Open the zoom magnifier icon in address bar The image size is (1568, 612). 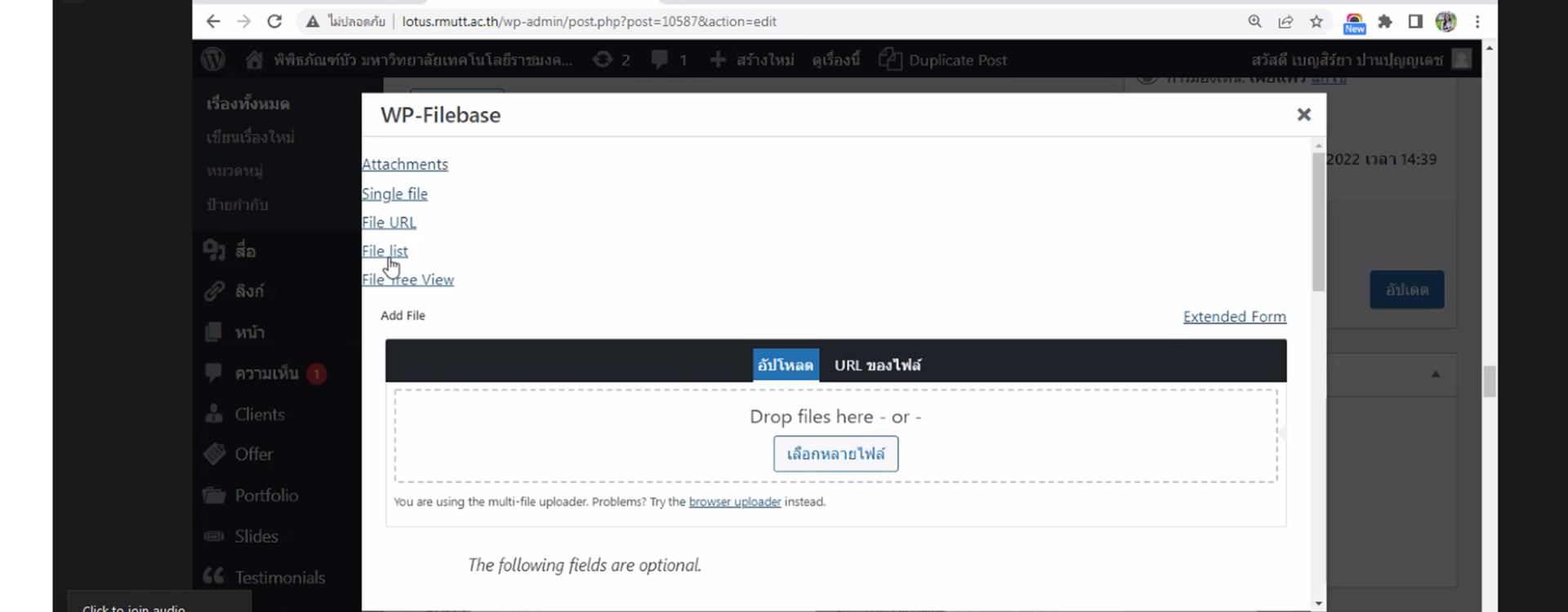pos(1255,21)
